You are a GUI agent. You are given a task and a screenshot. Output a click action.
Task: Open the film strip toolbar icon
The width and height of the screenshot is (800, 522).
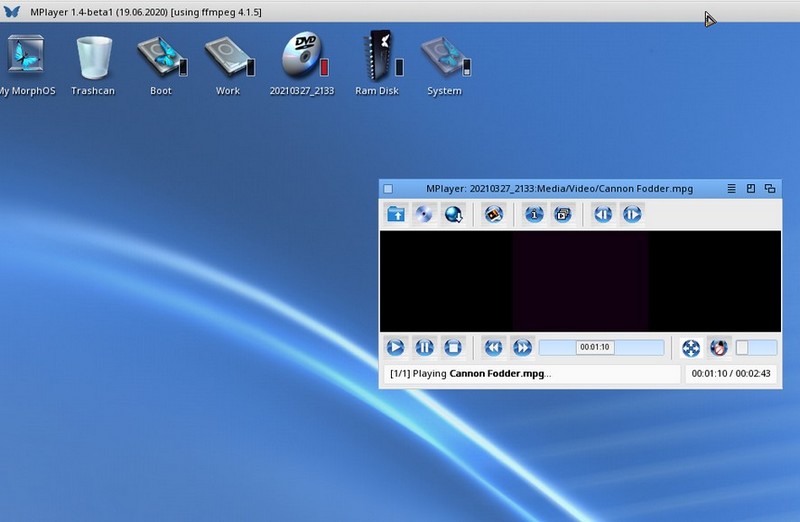tap(492, 214)
